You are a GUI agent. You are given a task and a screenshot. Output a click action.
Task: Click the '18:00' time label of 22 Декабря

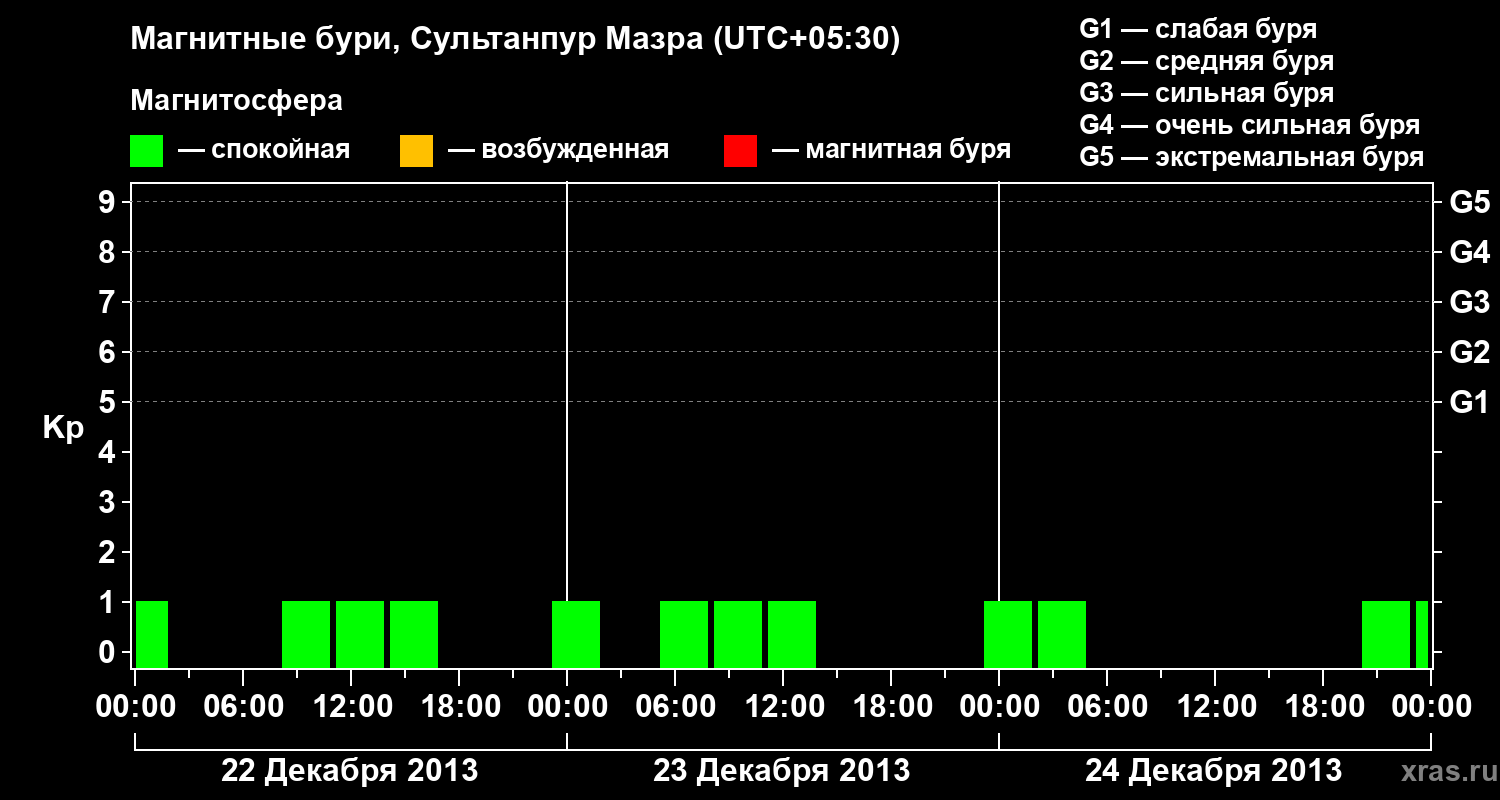[459, 707]
